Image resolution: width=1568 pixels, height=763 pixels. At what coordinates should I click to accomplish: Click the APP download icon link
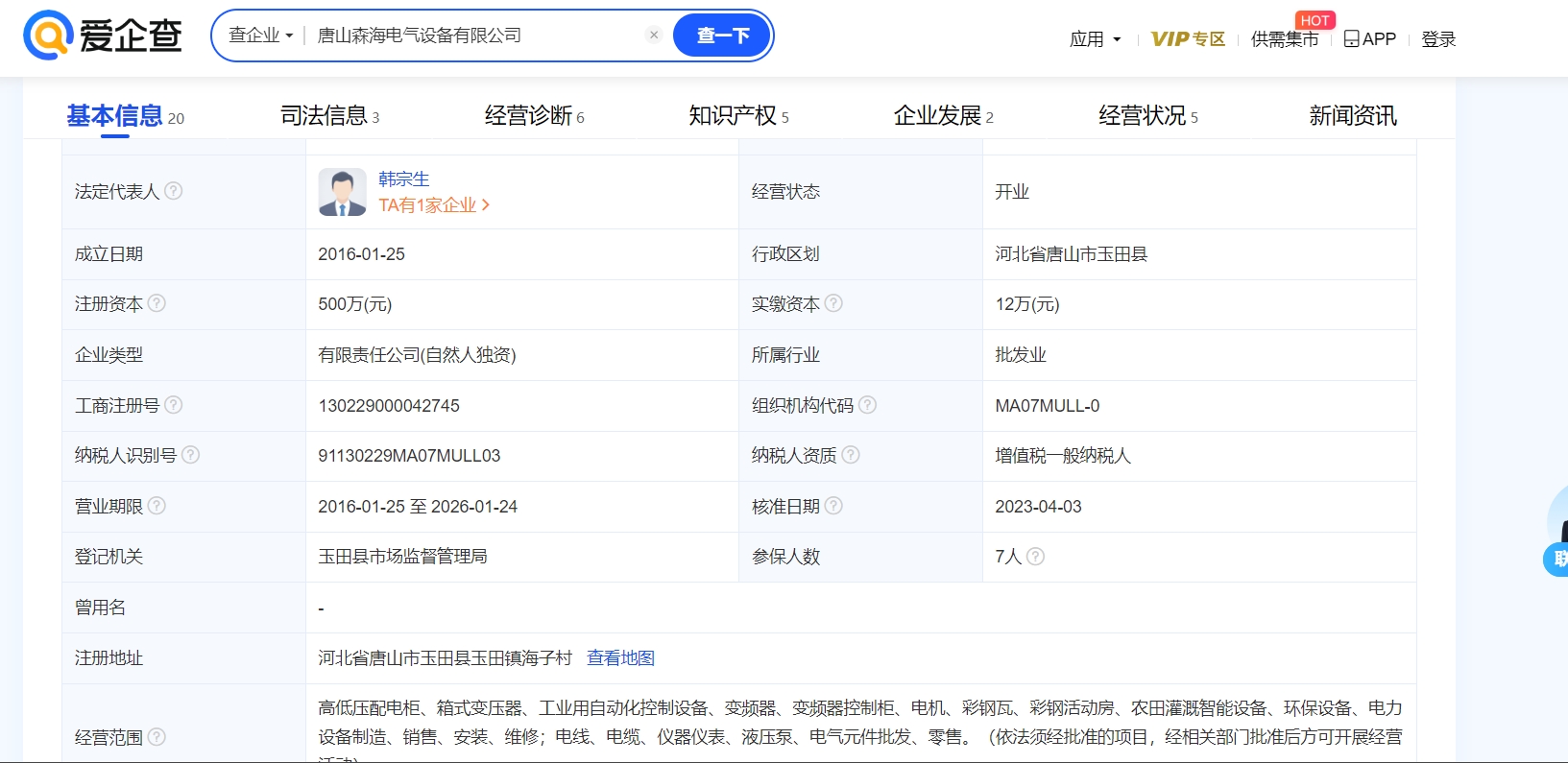coord(1369,39)
